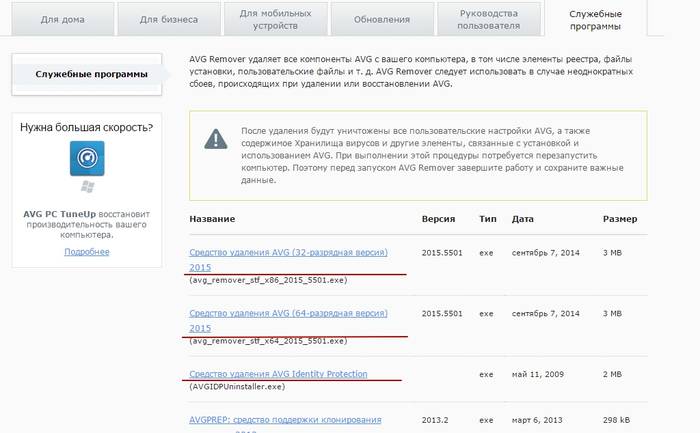Open the AVGPREP cloning support link
This screenshot has height=433, width=700.
coord(285,420)
